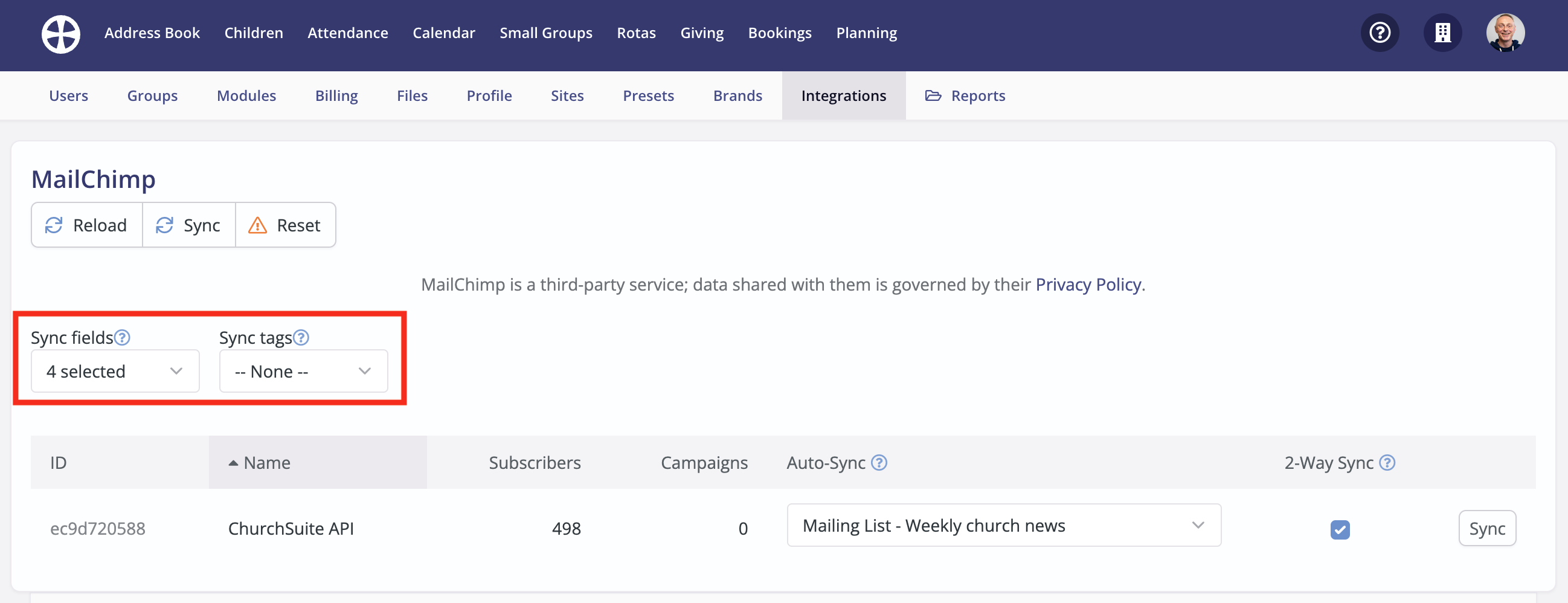The height and width of the screenshot is (603, 1568).
Task: Click the 2-Way Sync help icon
Action: click(1387, 463)
